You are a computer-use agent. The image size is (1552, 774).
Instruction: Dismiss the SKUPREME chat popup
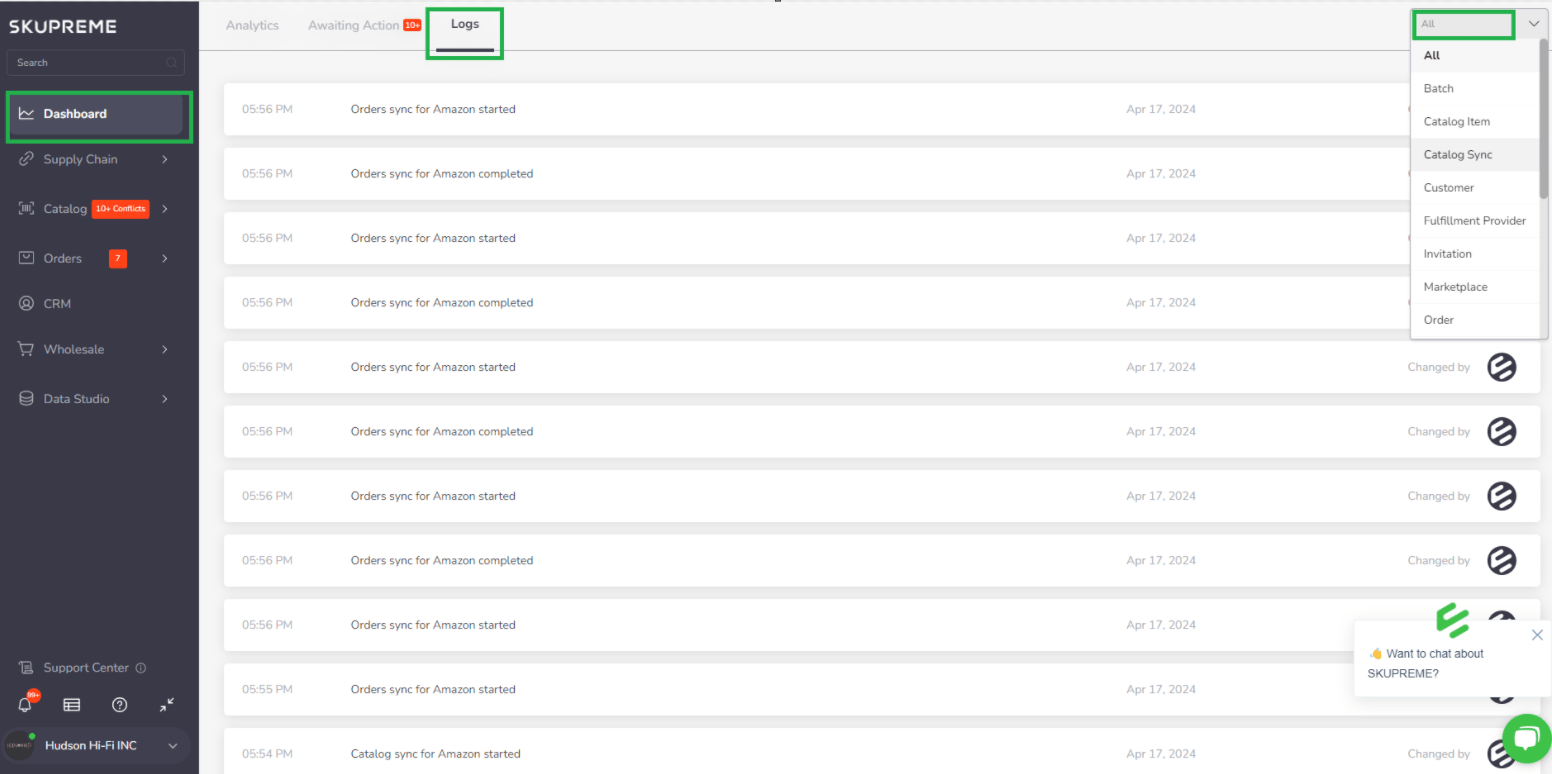click(x=1537, y=634)
